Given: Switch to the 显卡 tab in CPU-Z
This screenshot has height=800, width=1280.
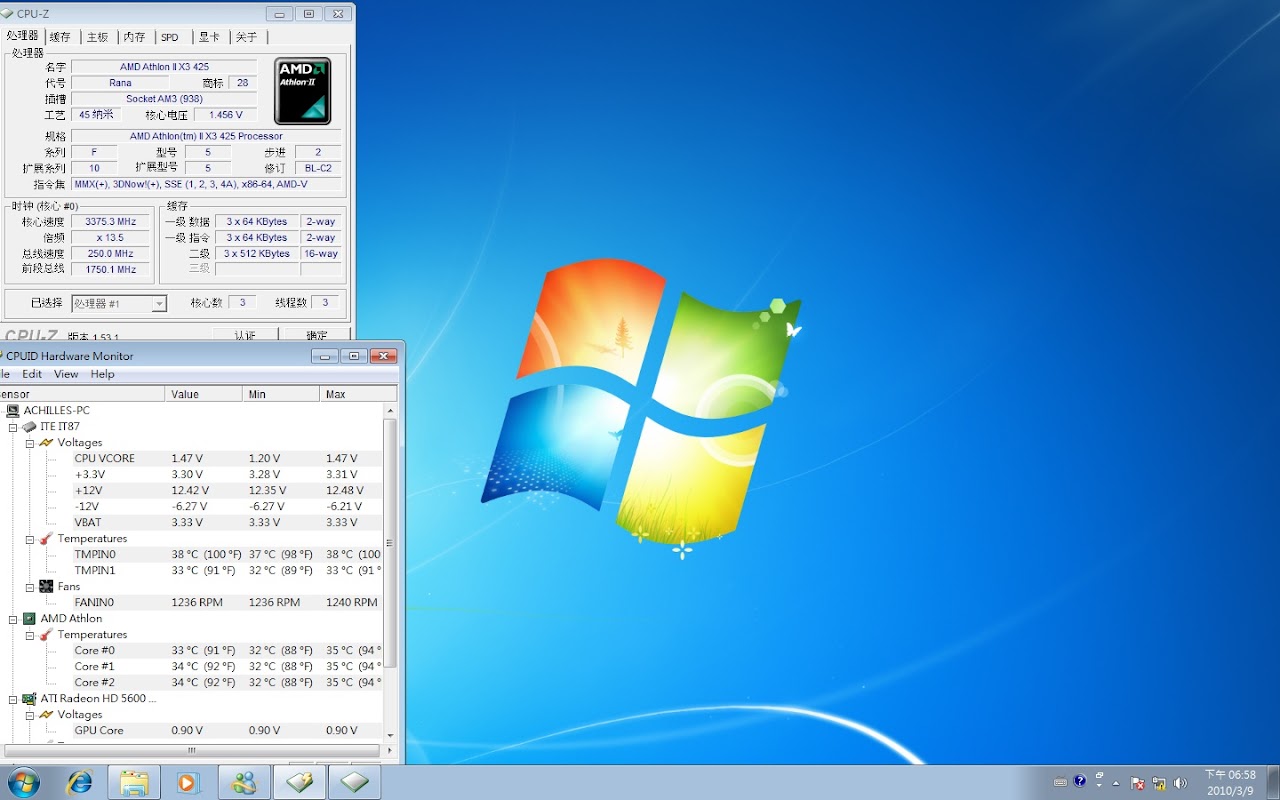Looking at the screenshot, I should 209,37.
